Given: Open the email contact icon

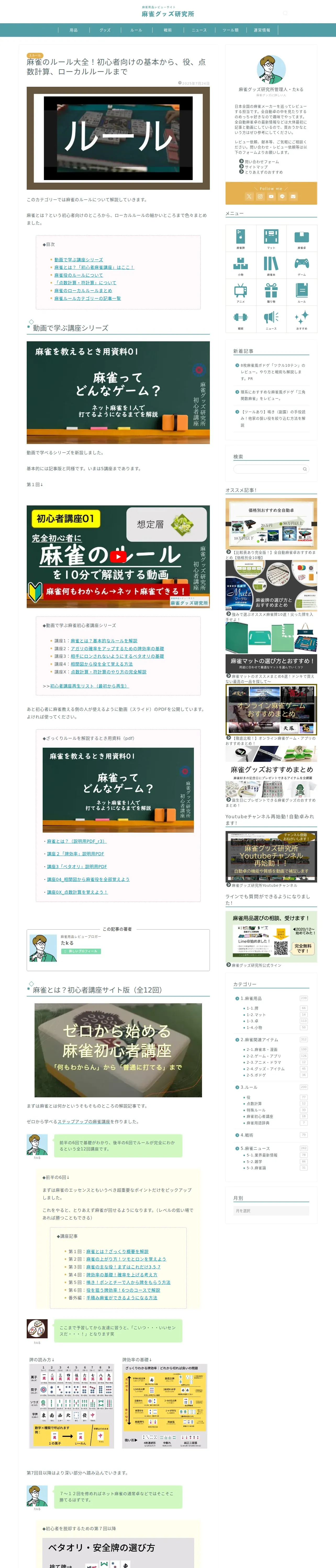Looking at the screenshot, I should pos(293,197).
